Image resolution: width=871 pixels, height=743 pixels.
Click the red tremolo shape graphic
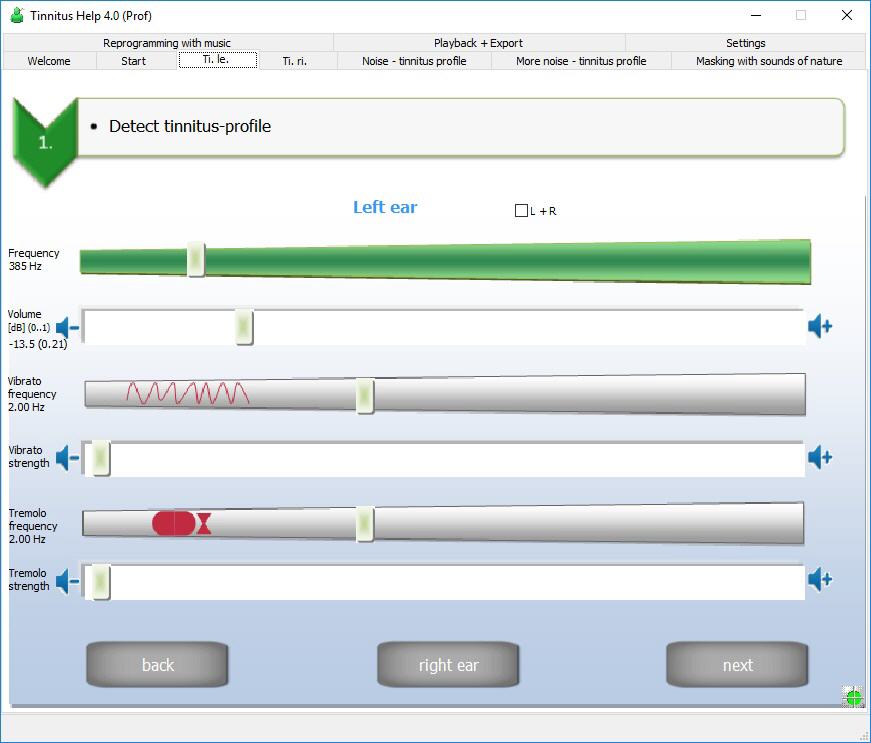click(182, 523)
